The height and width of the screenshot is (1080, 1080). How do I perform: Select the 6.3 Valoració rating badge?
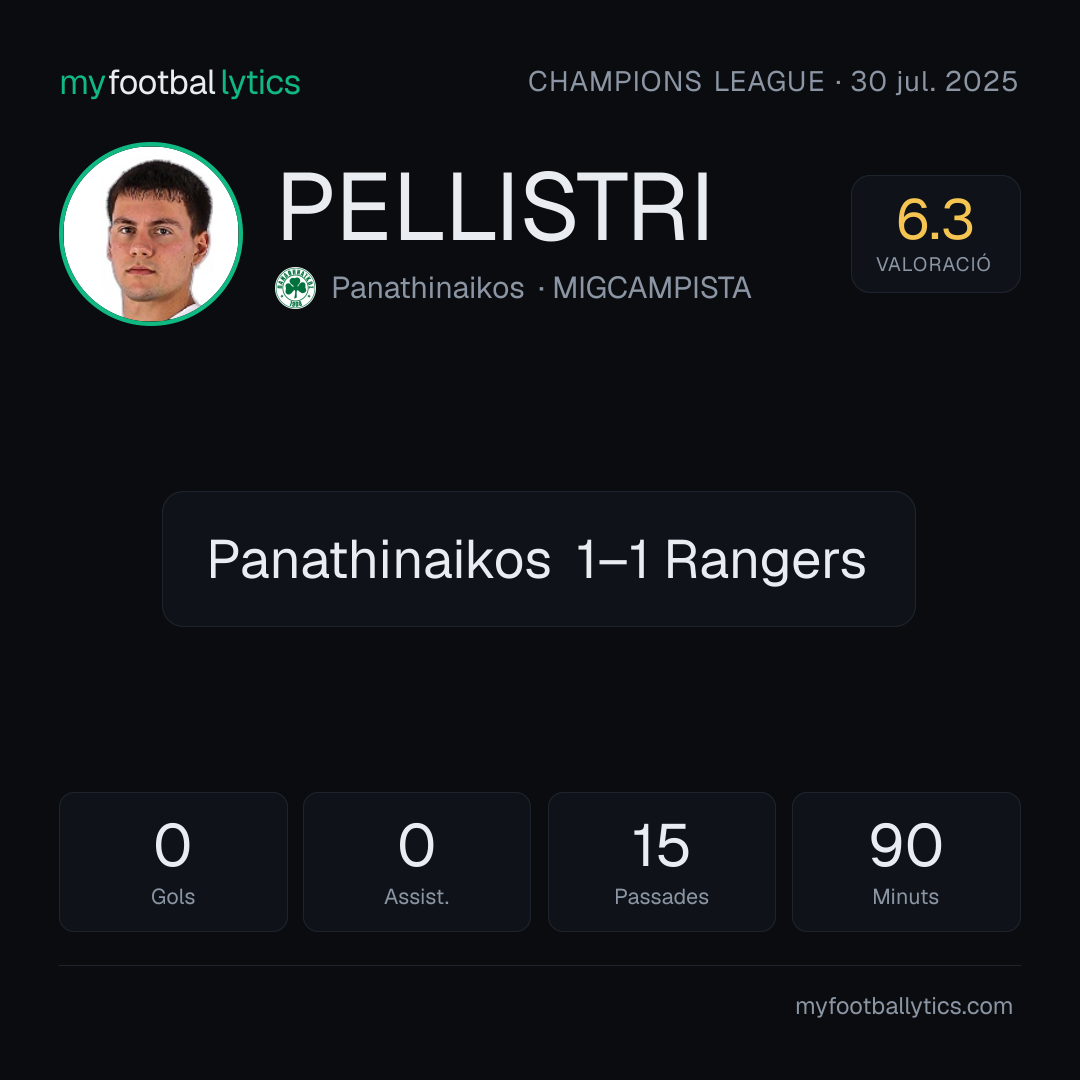point(935,233)
